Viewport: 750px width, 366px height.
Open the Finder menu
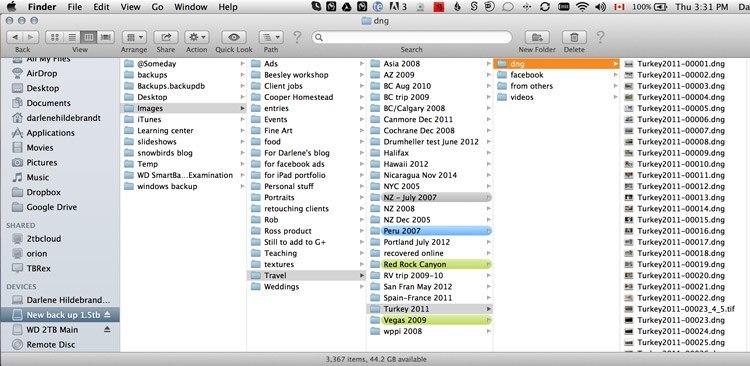coord(42,7)
